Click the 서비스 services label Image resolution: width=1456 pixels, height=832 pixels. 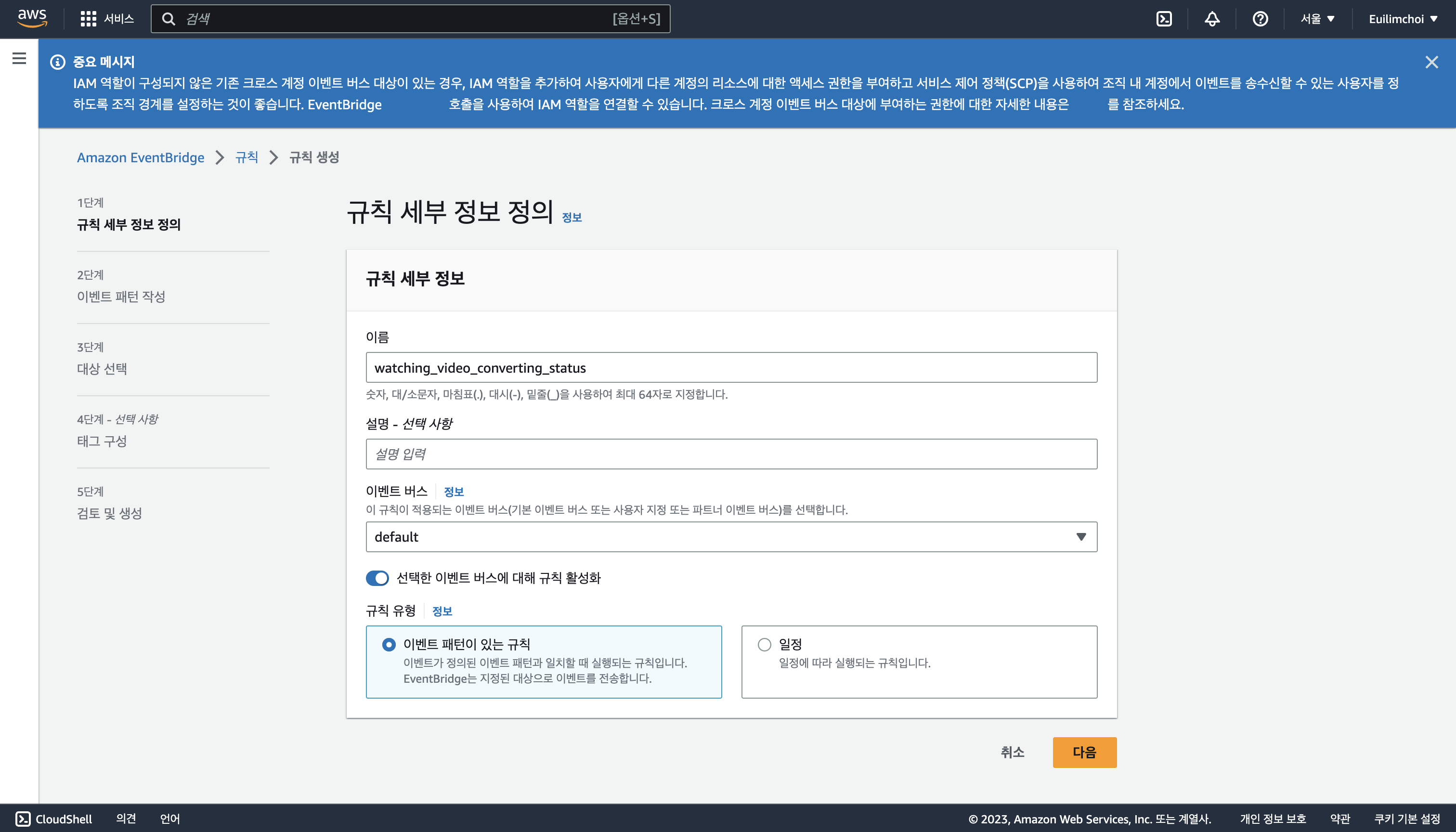(x=119, y=19)
